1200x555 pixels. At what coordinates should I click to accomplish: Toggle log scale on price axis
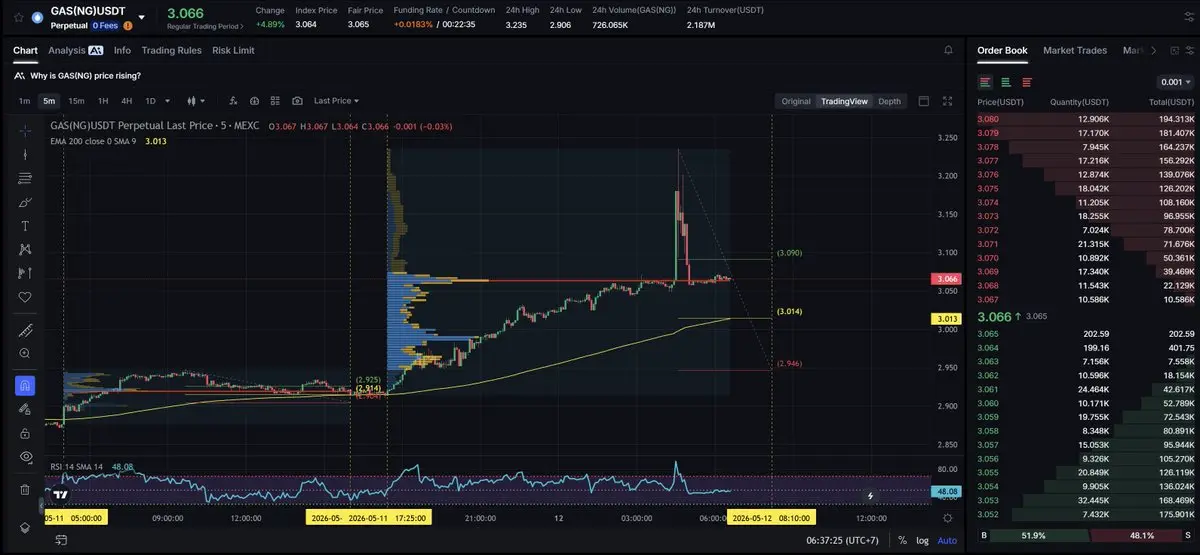pos(921,540)
